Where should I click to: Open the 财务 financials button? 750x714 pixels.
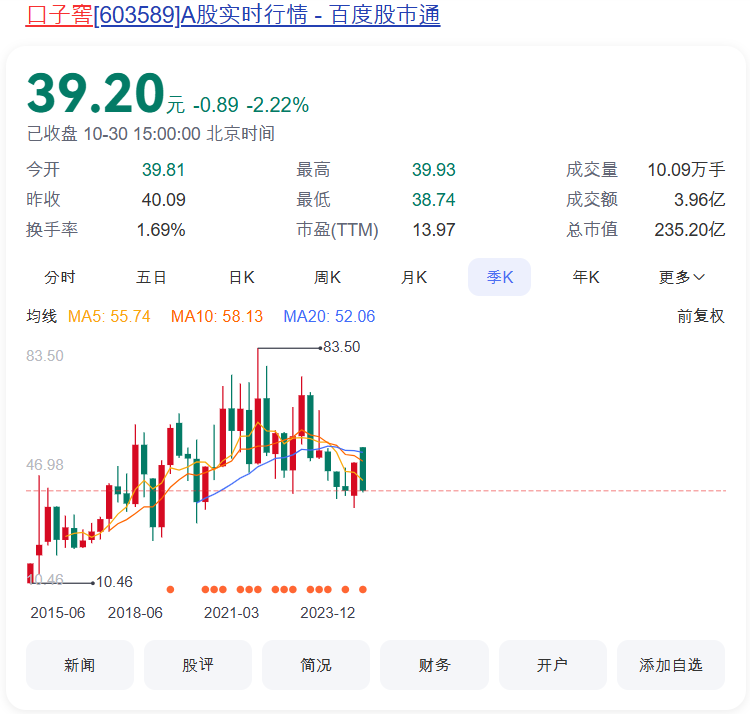coord(434,665)
